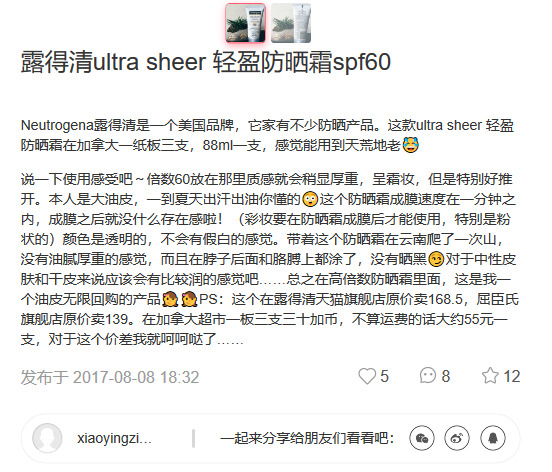
Task: Click the post title 露得清ultra sheer
Action: coord(206,62)
